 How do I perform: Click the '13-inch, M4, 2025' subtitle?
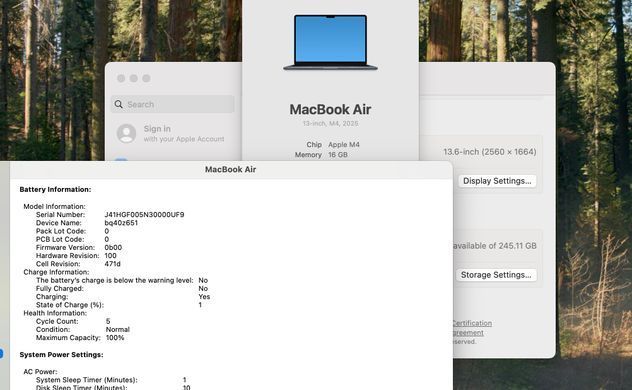[x=331, y=123]
